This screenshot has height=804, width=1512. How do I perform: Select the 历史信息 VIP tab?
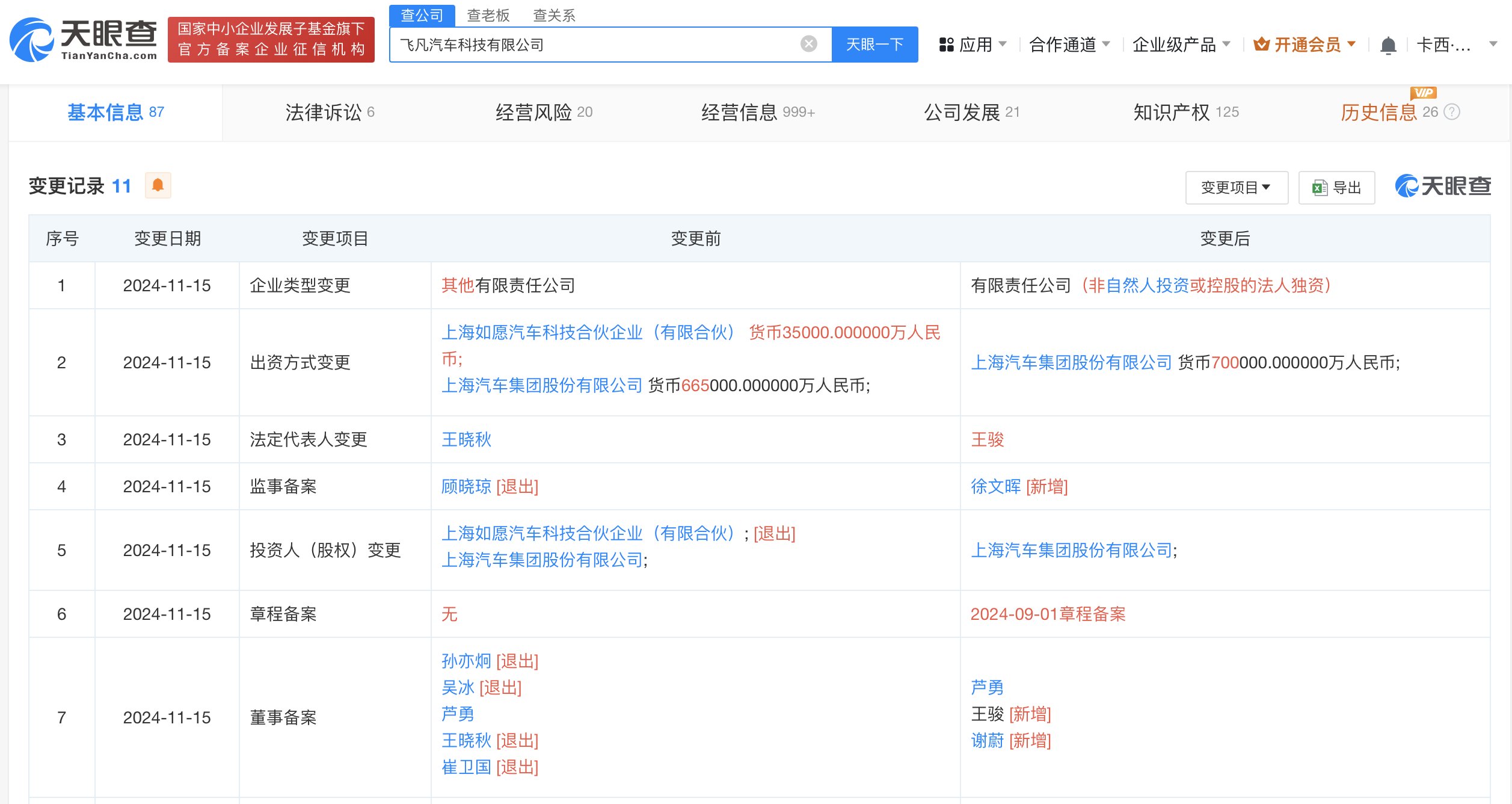1389,113
